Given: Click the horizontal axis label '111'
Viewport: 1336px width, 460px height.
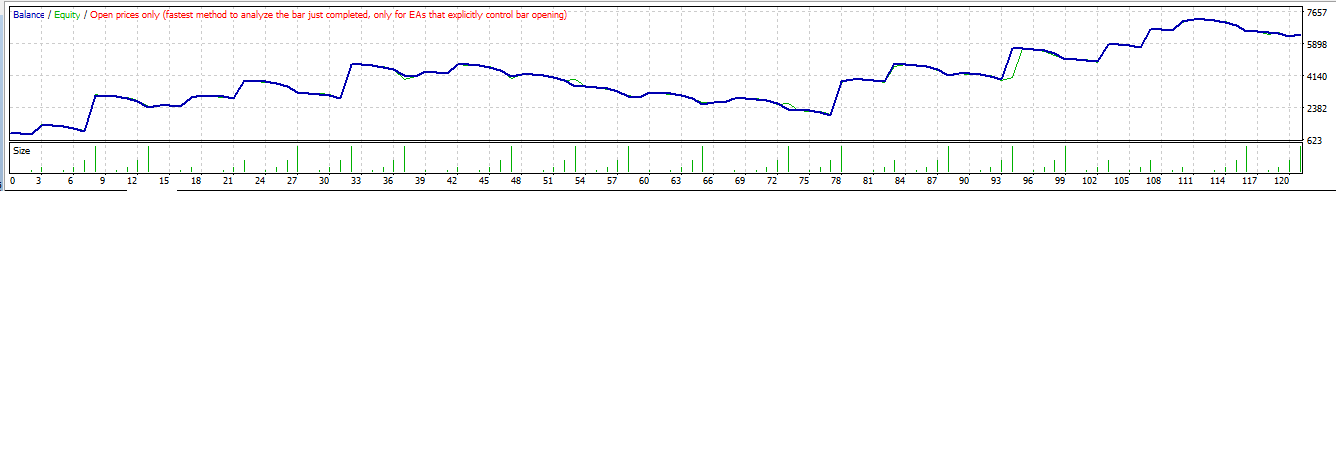Looking at the screenshot, I should click(1186, 181).
